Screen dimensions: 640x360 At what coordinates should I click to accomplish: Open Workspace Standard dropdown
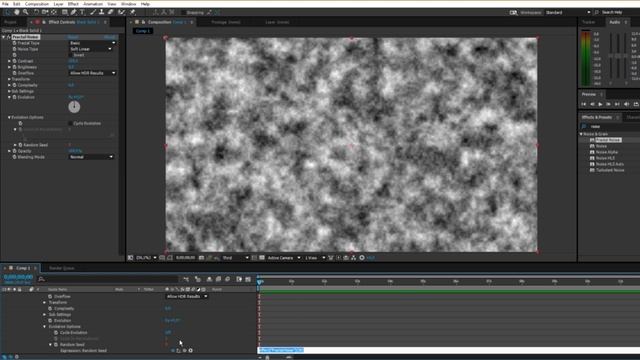tap(568, 13)
